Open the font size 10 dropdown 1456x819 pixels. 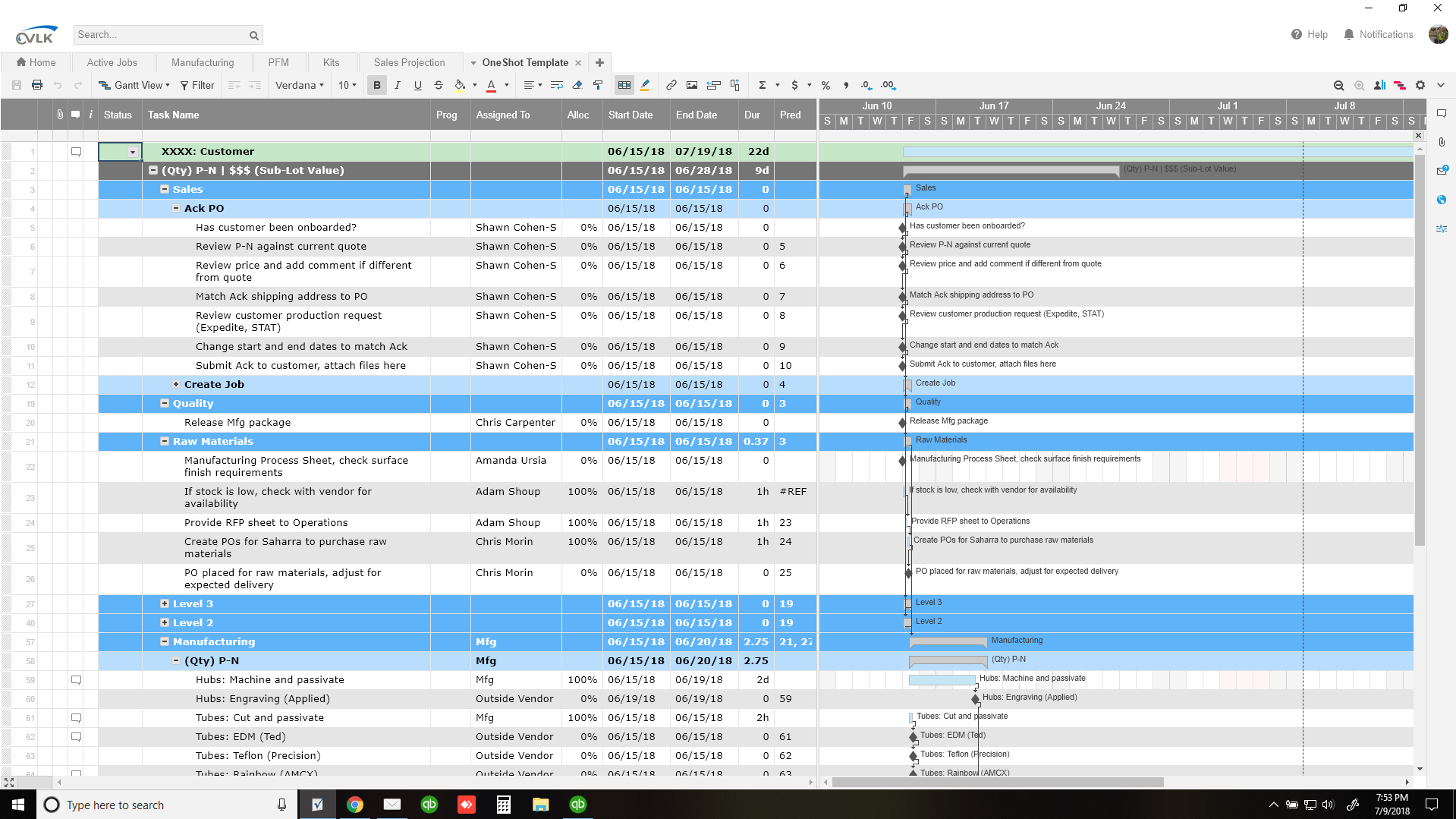(x=347, y=85)
